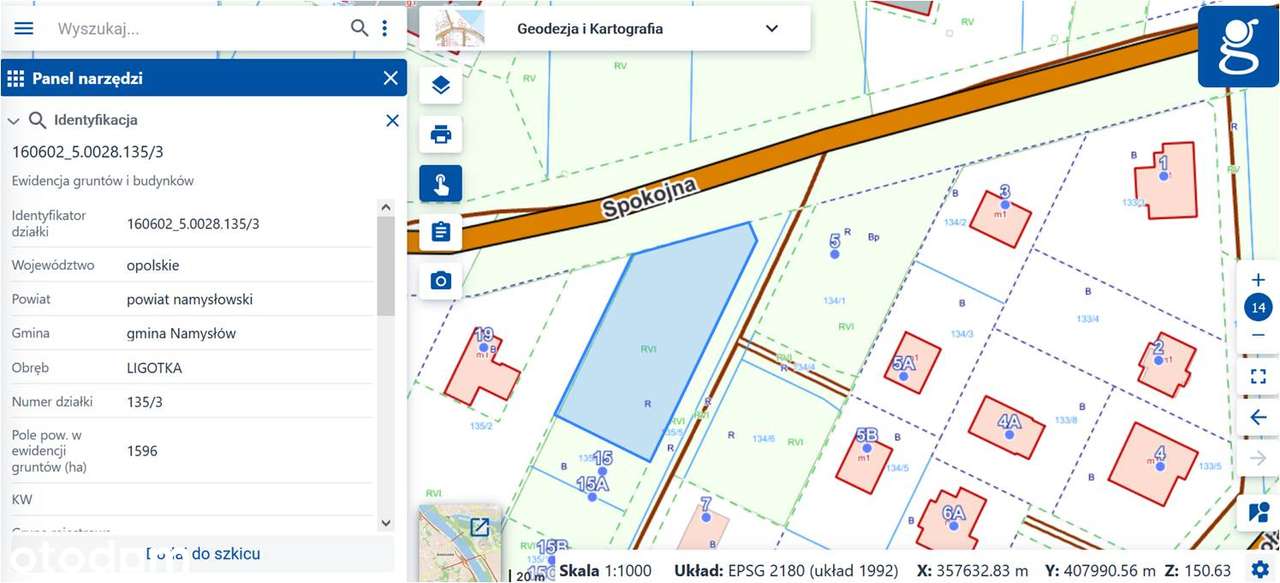Viewport: 1280px width, 583px height.
Task: Click the camera snapshot icon
Action: (x=441, y=281)
